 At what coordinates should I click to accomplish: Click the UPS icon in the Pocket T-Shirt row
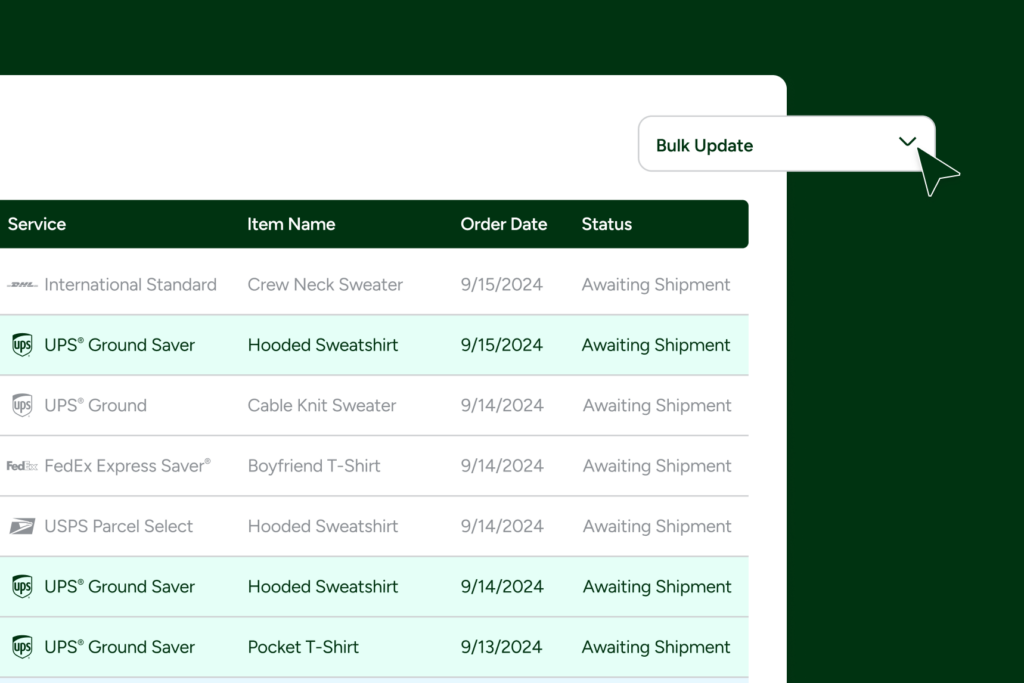pos(22,647)
